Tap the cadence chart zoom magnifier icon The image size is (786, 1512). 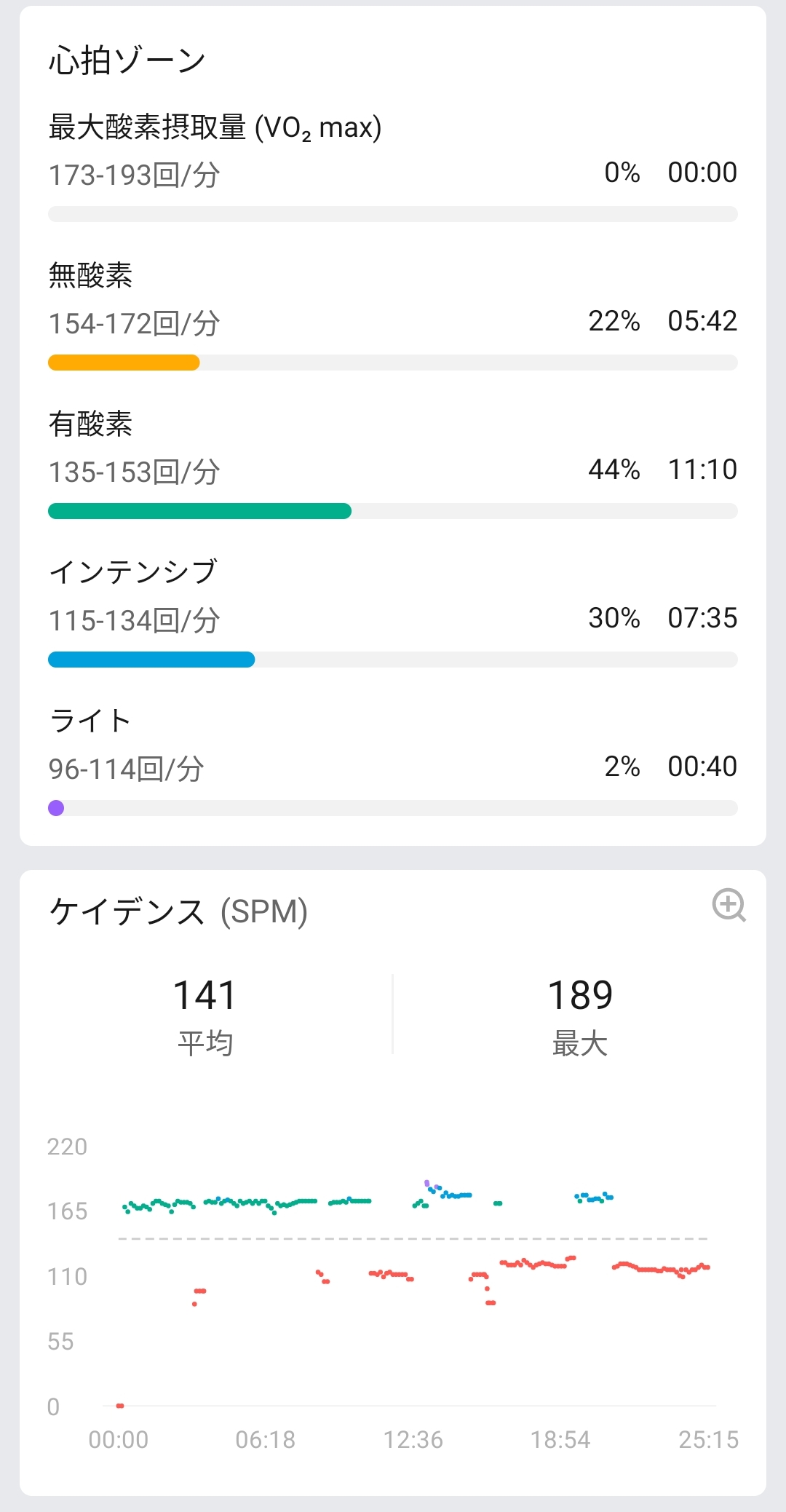729,905
